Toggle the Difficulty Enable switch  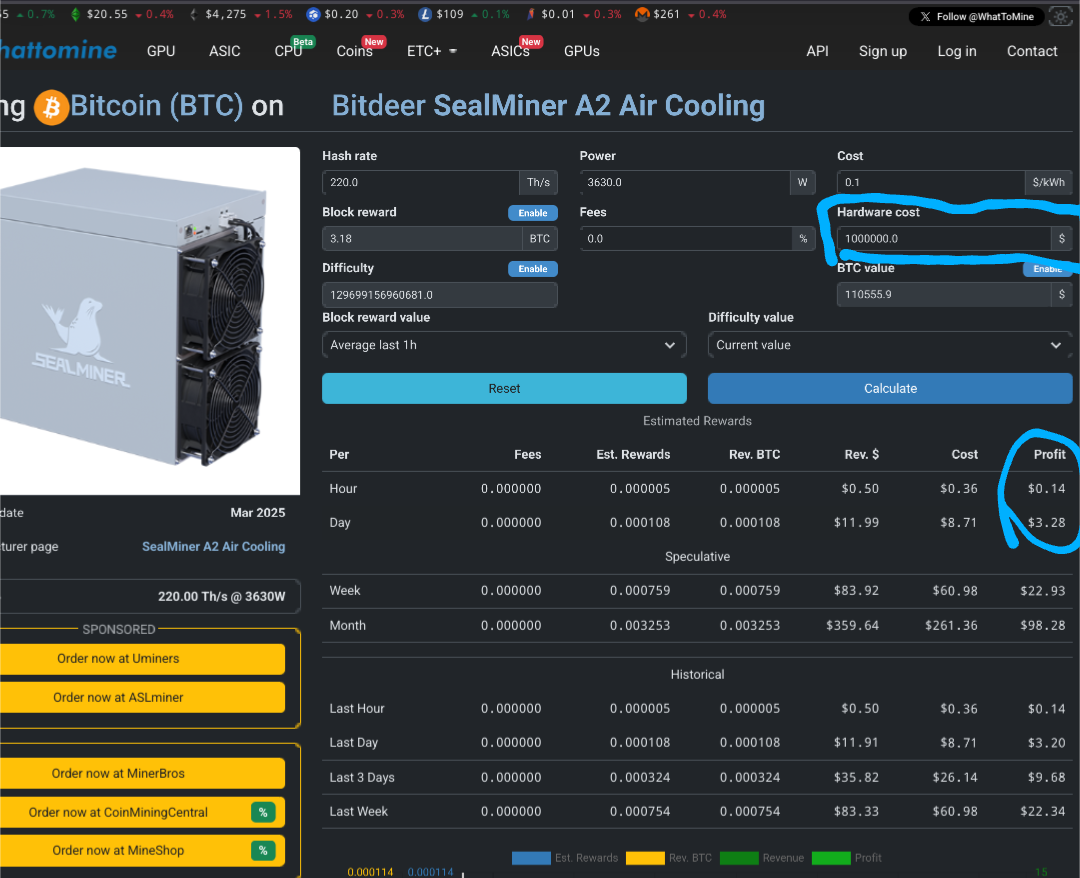tap(532, 269)
